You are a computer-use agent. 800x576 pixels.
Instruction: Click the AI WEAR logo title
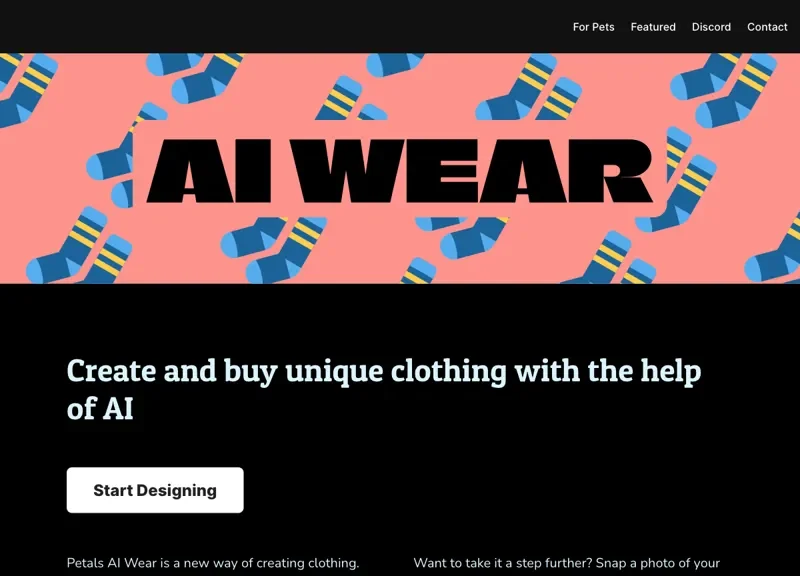399,171
